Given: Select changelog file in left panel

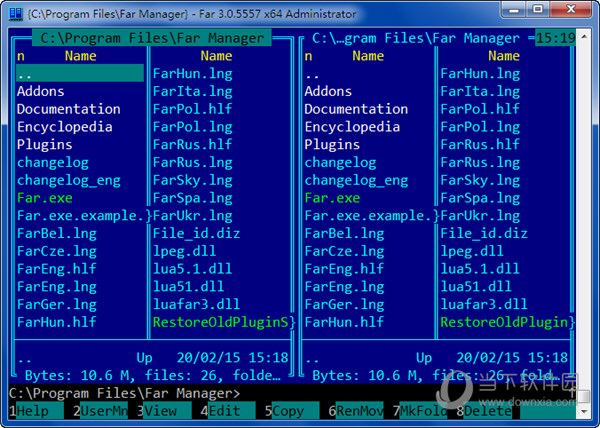Looking at the screenshot, I should pyautogui.click(x=53, y=163).
